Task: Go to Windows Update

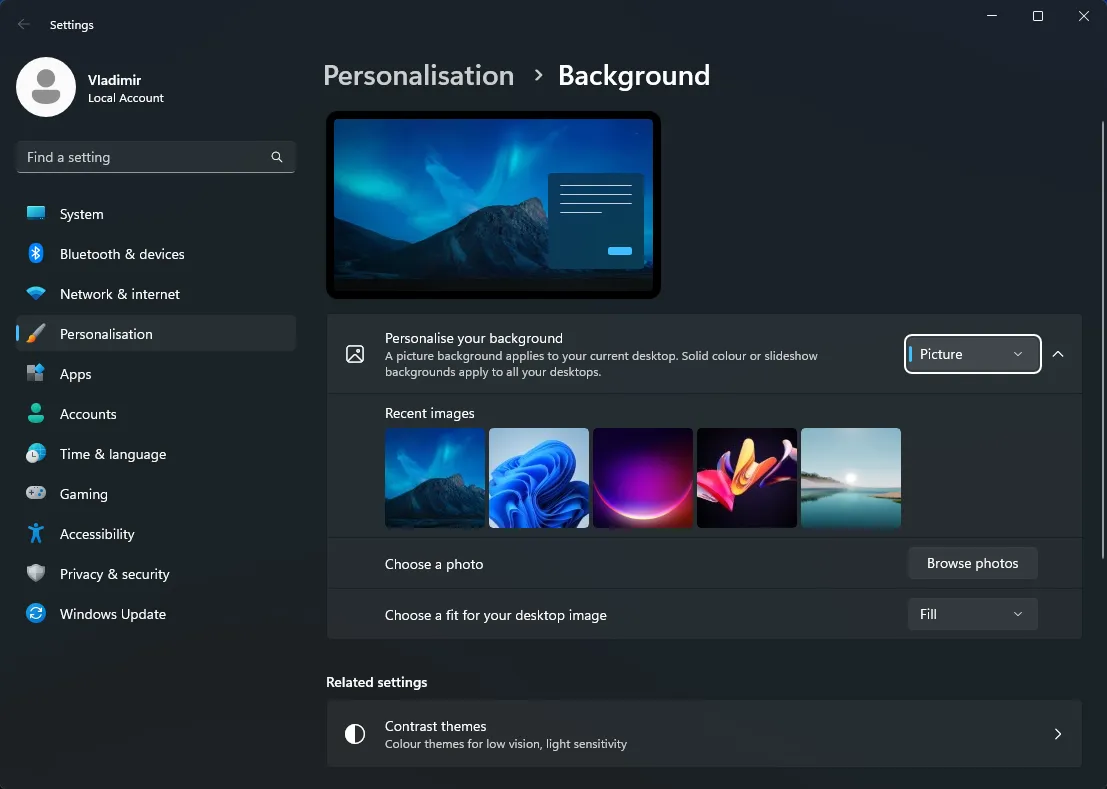Action: [x=155, y=614]
